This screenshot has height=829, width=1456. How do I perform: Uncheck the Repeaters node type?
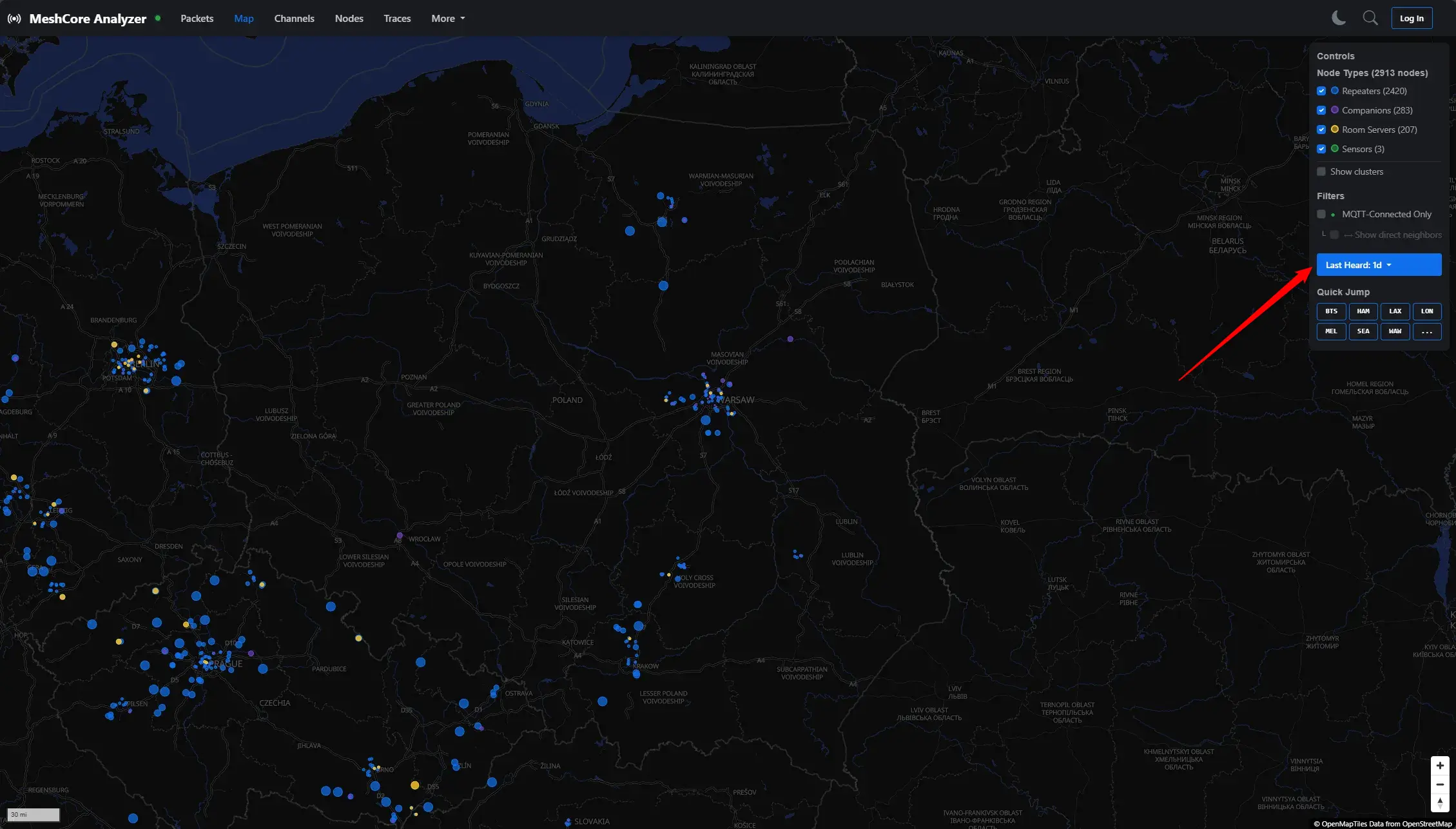pyautogui.click(x=1321, y=91)
